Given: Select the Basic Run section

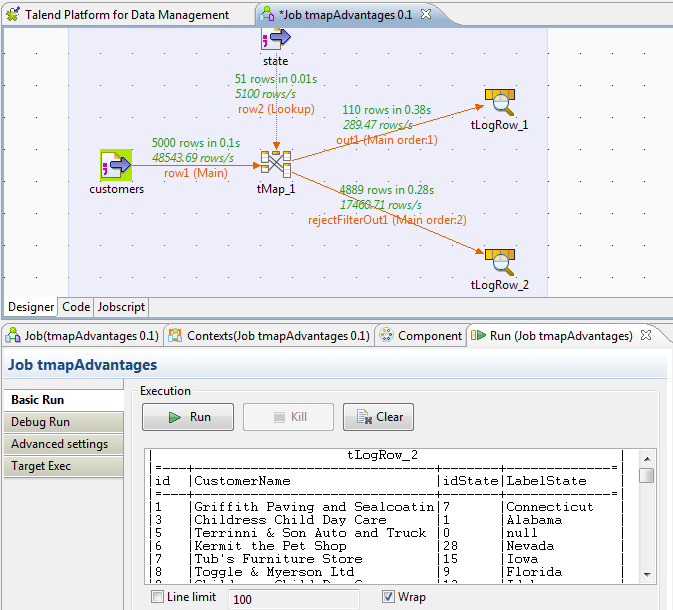Looking at the screenshot, I should (64, 400).
